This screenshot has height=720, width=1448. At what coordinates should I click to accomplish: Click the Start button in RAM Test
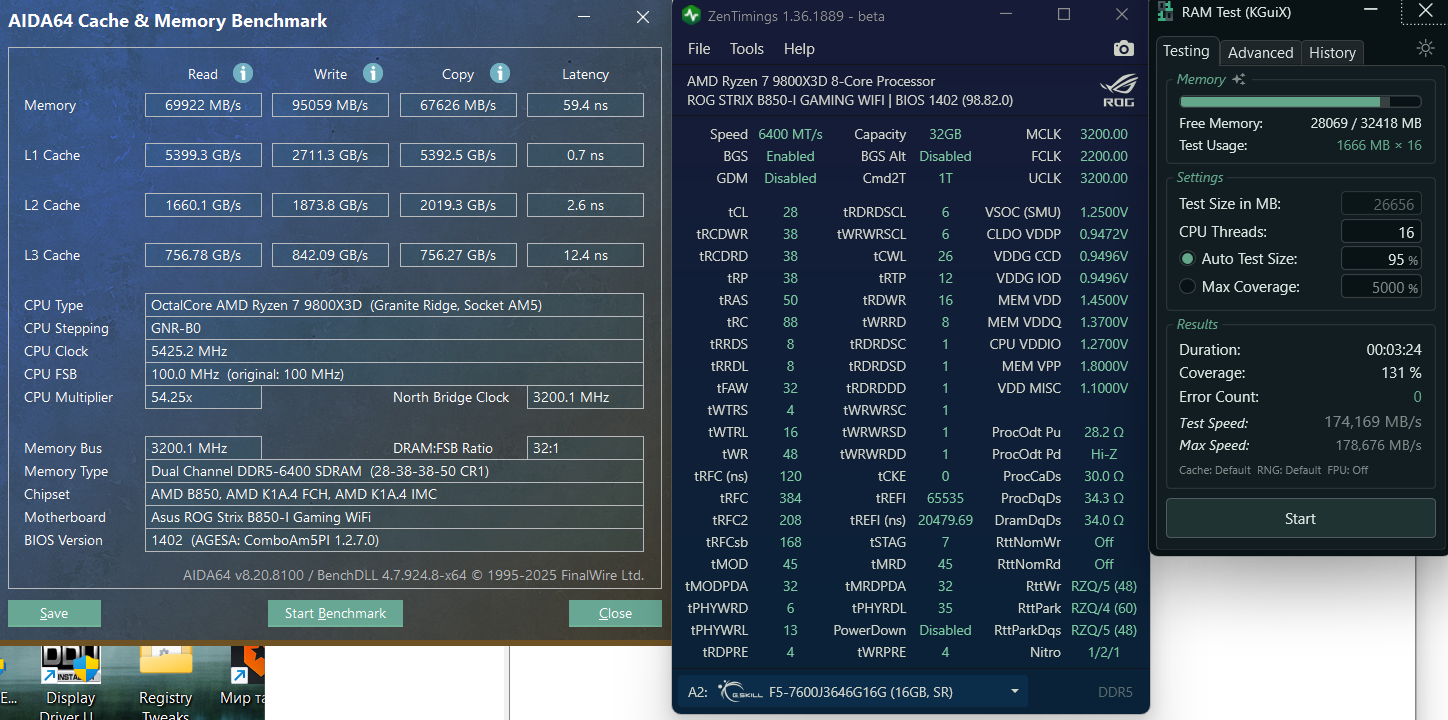pyautogui.click(x=1300, y=519)
